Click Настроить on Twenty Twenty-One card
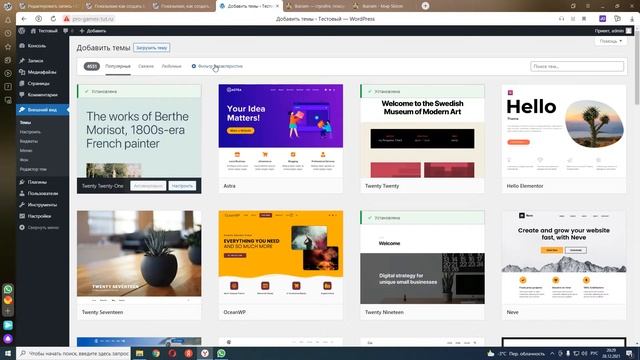 pos(182,186)
